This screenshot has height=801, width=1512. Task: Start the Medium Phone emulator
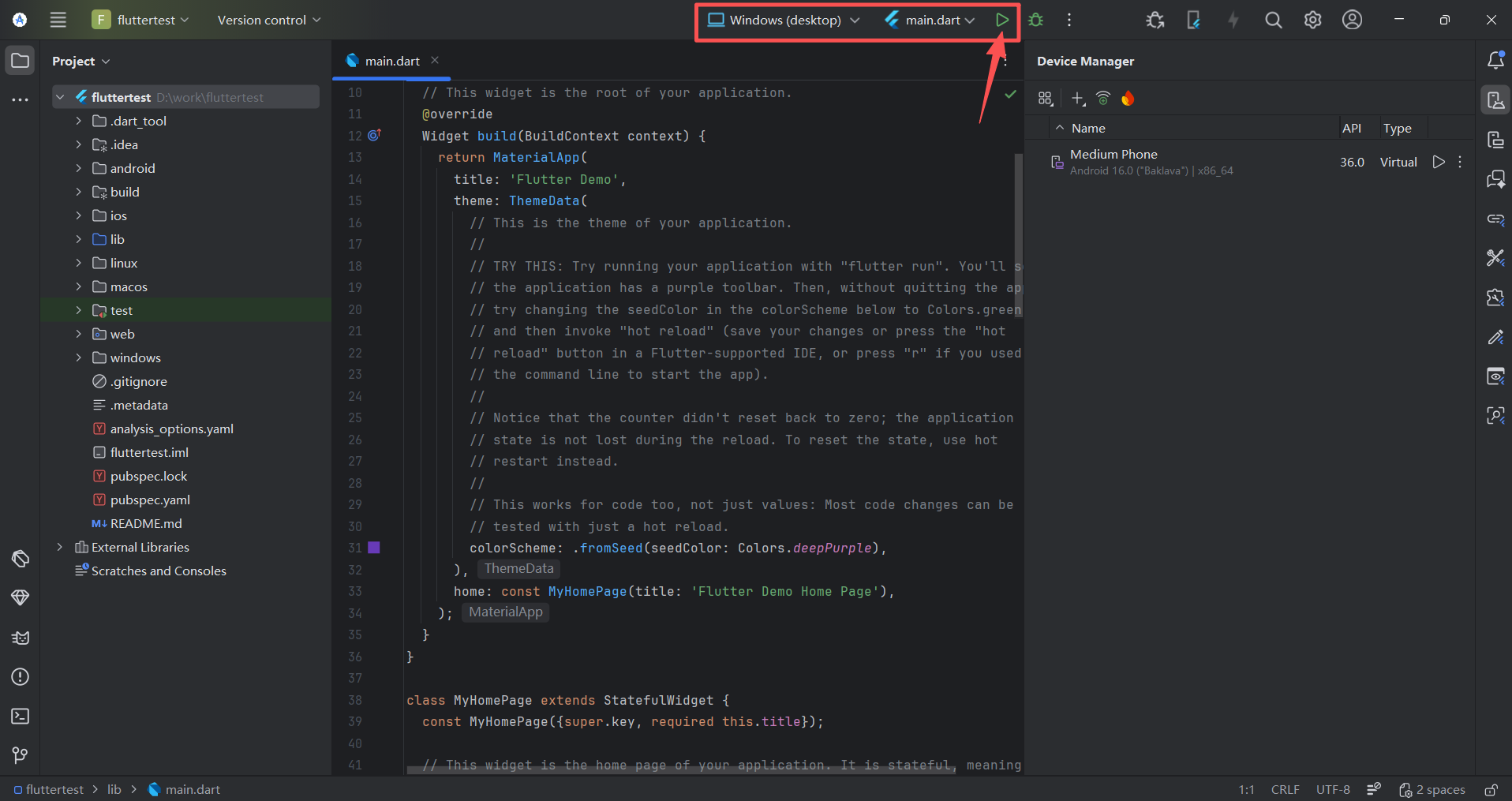(1439, 162)
